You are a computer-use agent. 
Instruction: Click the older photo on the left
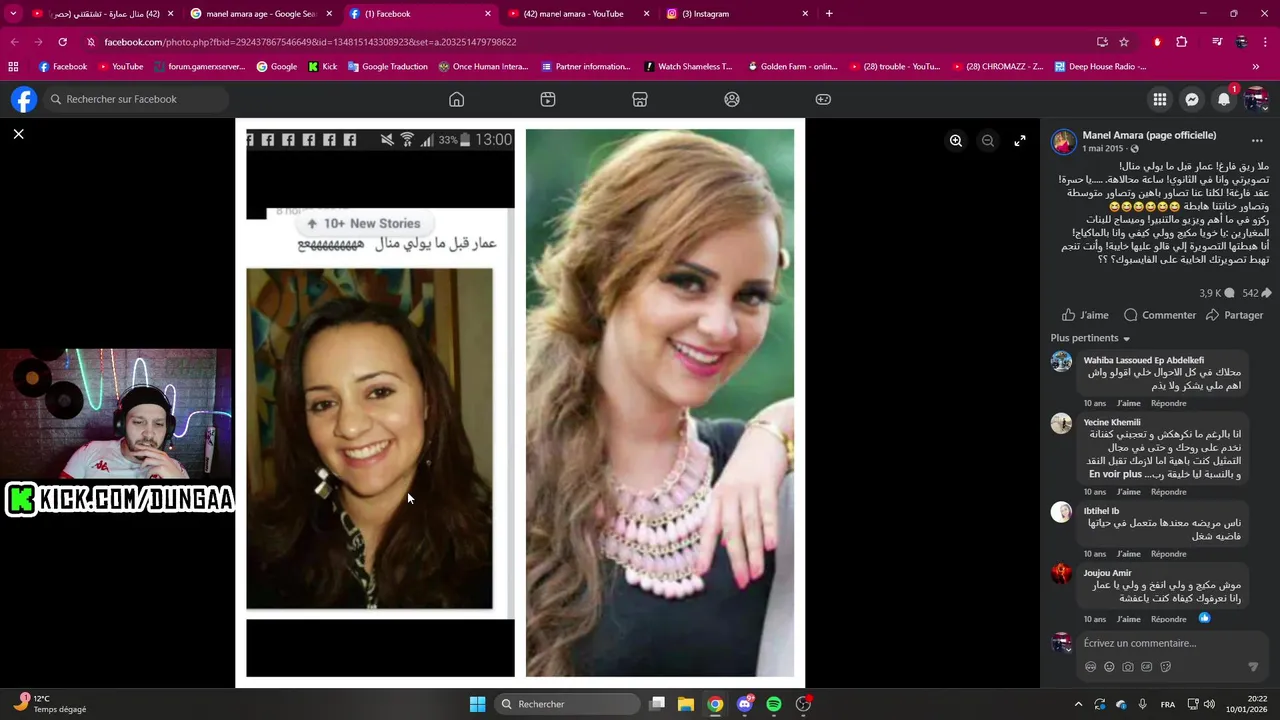tap(369, 438)
